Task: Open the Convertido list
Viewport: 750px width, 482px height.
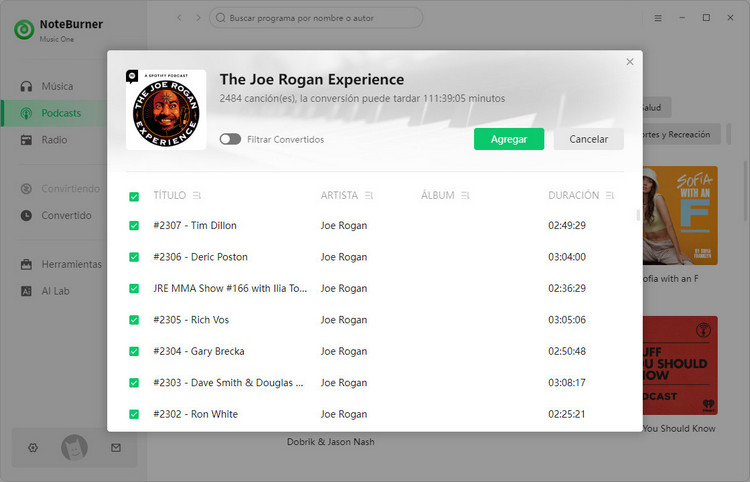Action: 55,216
